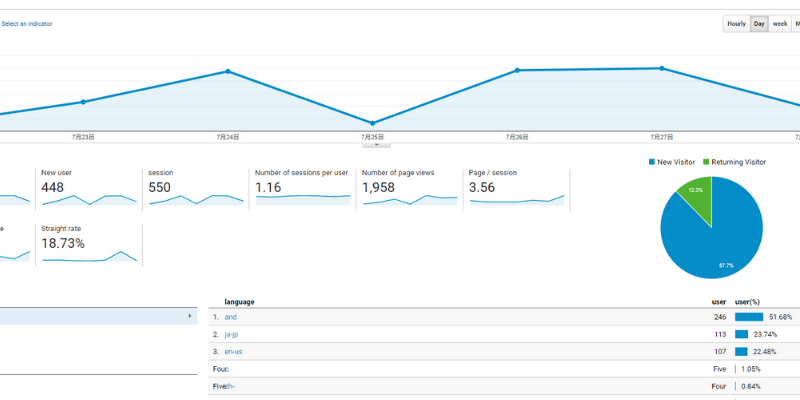The width and height of the screenshot is (800, 400).
Task: Collapse chart using handle below the graph
Action: click(x=375, y=144)
